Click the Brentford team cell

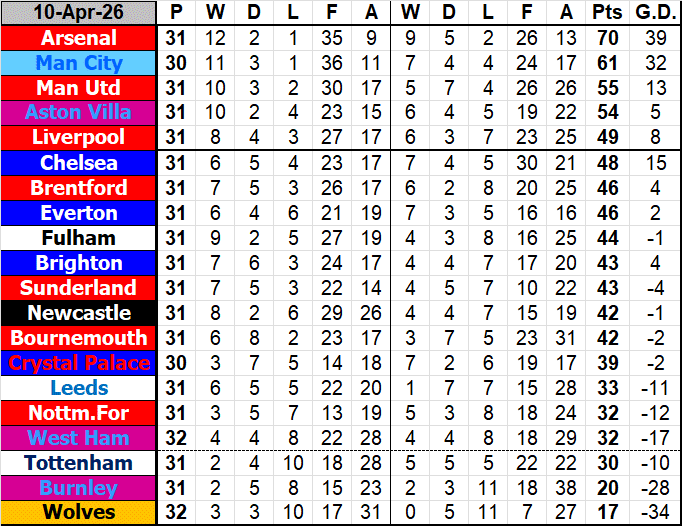tap(79, 188)
